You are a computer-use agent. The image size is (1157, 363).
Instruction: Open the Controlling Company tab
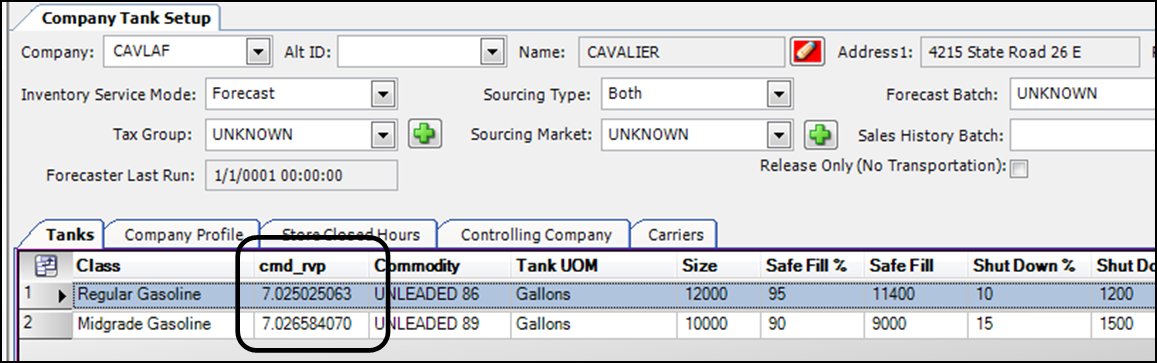coord(536,235)
